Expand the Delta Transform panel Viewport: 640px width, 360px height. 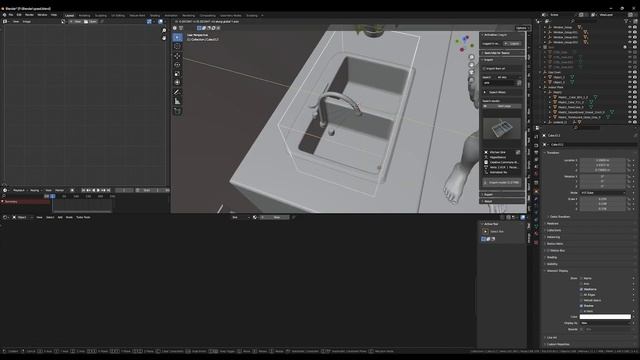[560, 217]
